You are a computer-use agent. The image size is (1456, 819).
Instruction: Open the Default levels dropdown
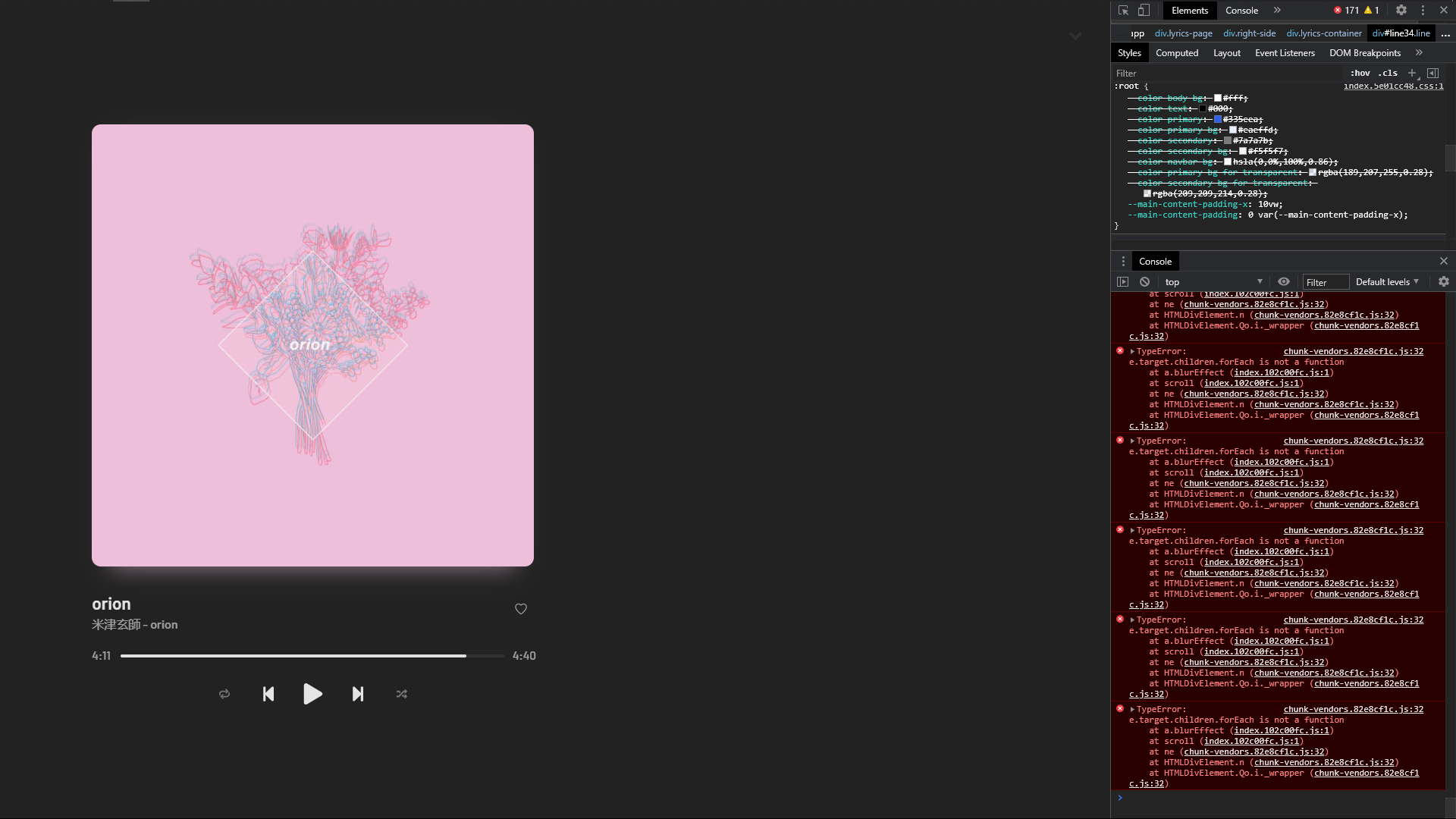coord(1387,282)
